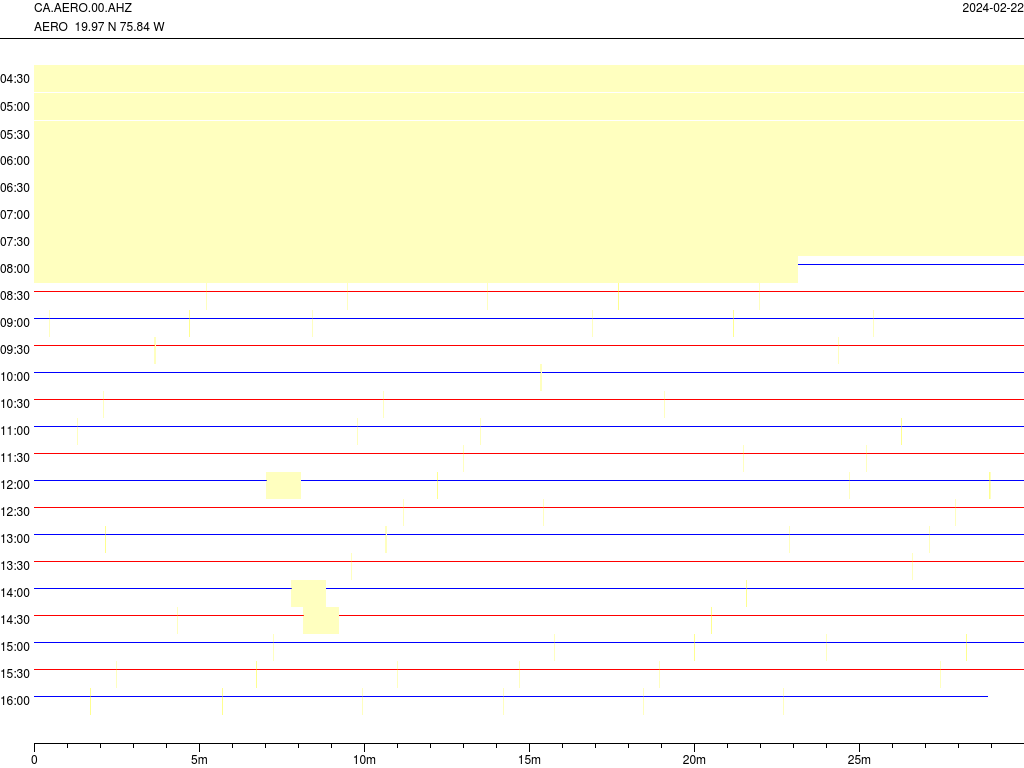Click the 12:30 time row label

click(x=15, y=511)
